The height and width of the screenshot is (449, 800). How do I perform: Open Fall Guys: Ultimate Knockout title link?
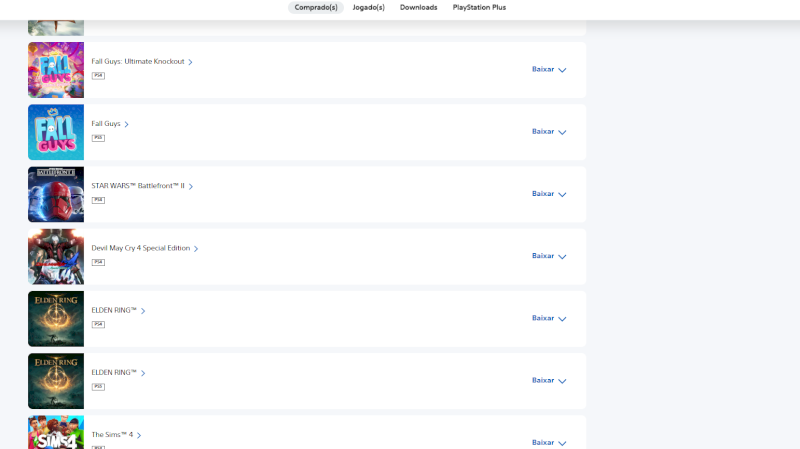138,61
